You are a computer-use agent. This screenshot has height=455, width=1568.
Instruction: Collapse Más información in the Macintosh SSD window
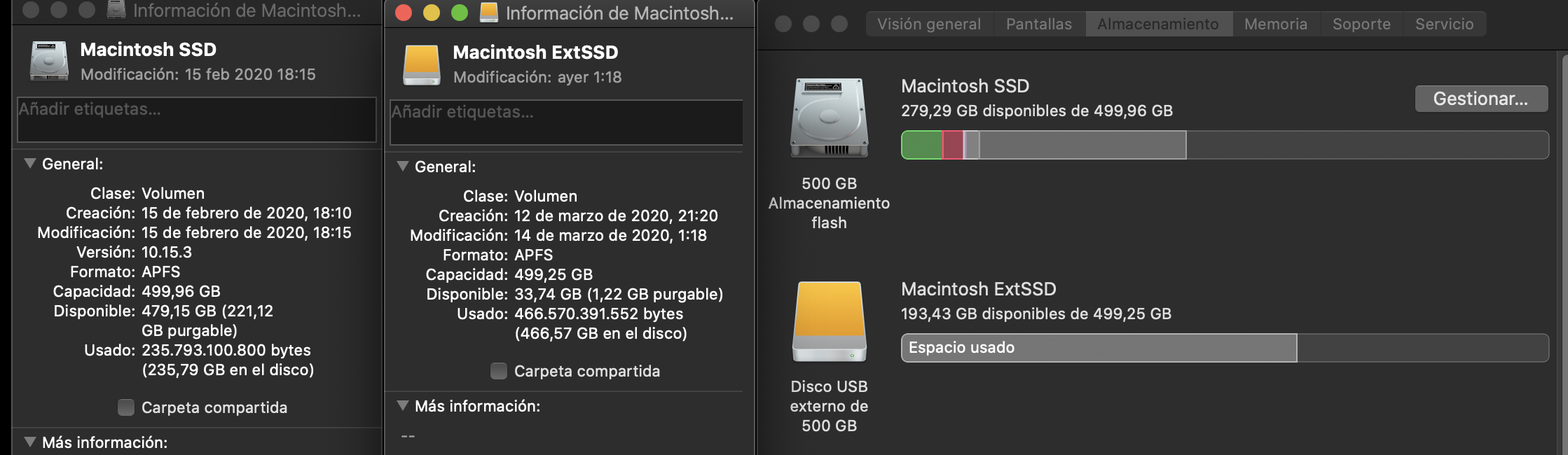(x=30, y=442)
